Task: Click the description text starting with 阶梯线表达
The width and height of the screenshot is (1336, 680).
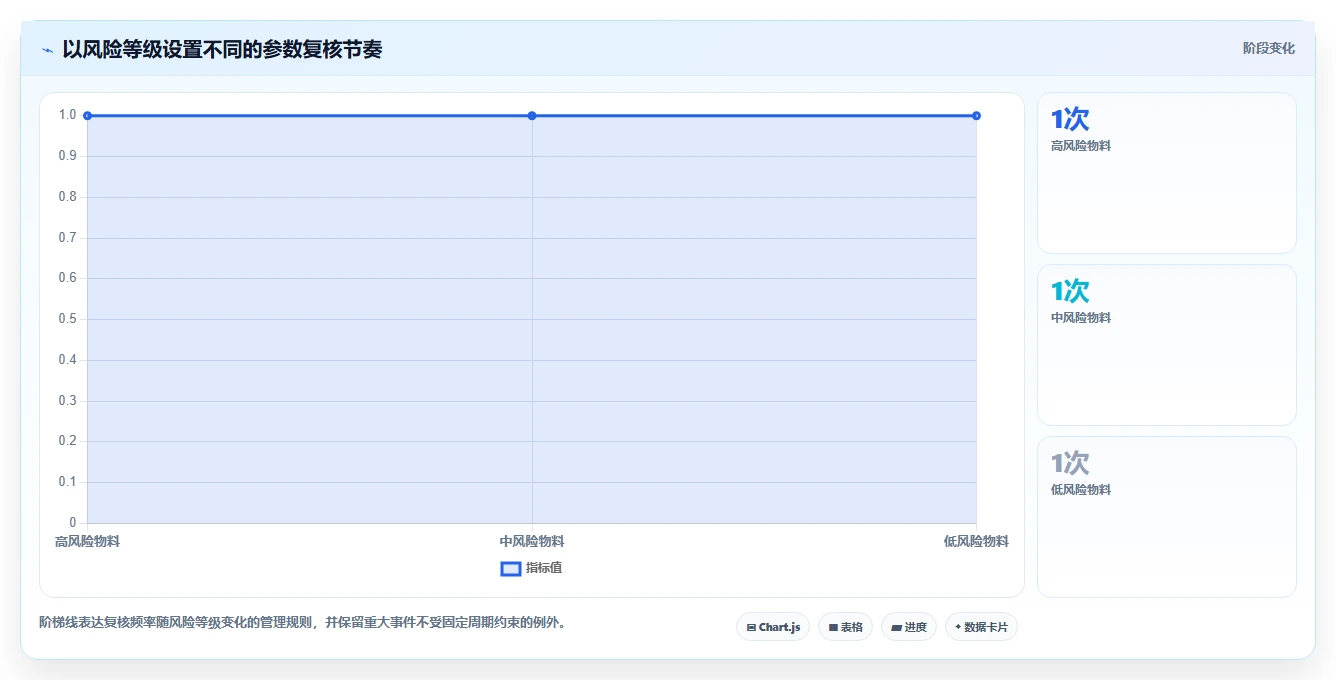Action: 305,622
